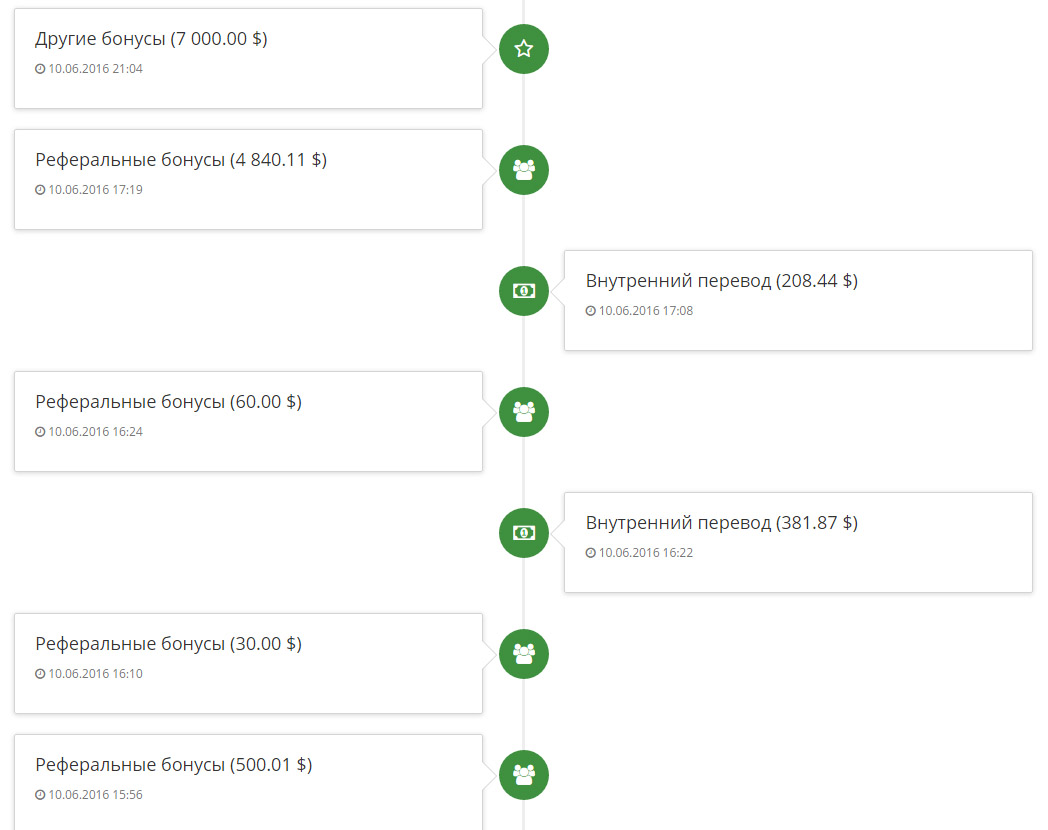Click the timestamp 10.06.2016 17:19
Viewport: 1048px width, 830px height.
(x=95, y=190)
